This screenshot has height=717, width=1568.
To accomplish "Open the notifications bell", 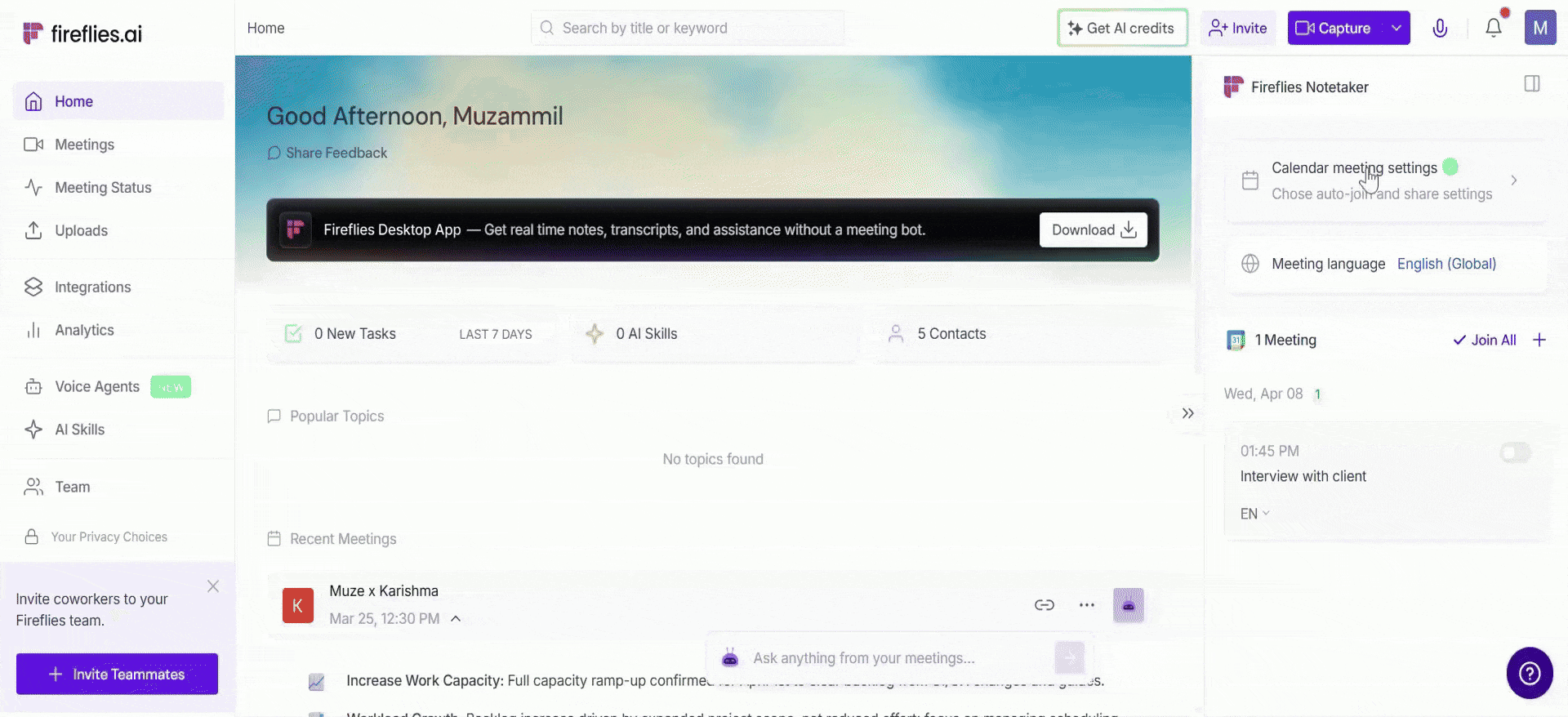I will coord(1494,28).
